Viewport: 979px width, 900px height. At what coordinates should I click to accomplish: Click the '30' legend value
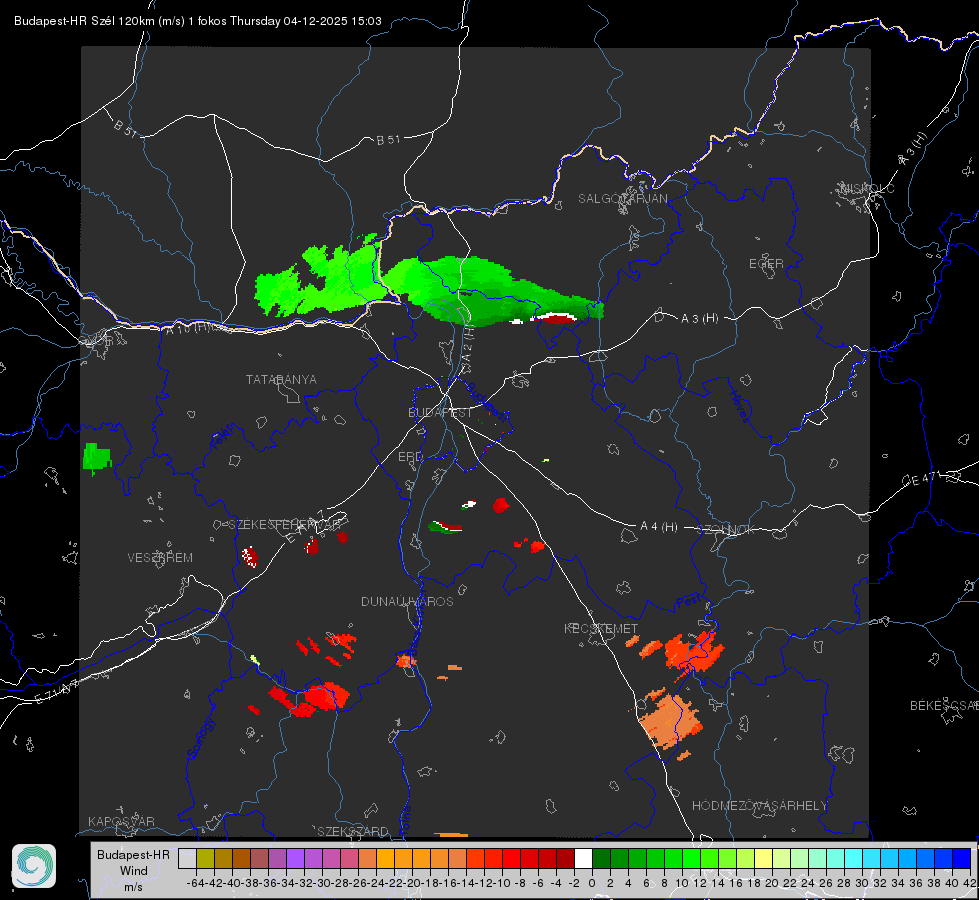coord(862,883)
